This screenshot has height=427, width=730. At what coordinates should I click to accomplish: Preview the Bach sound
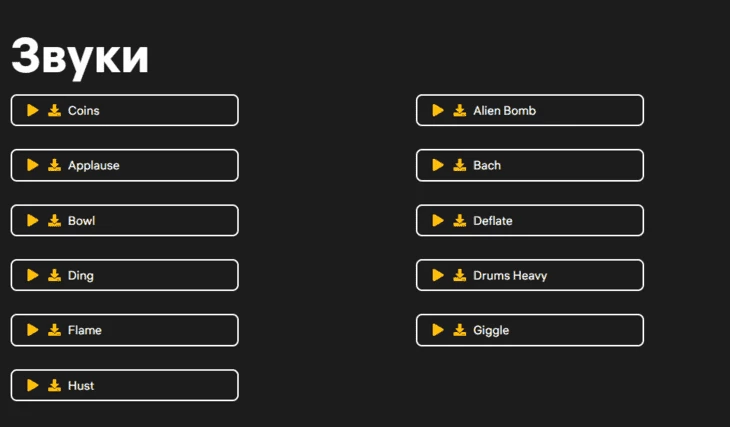[x=438, y=165]
